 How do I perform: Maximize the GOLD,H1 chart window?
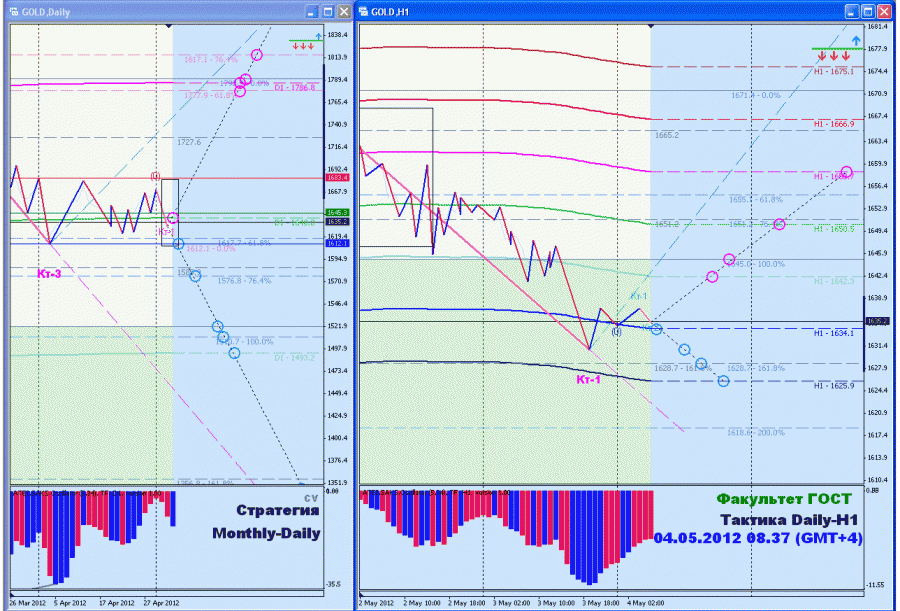[868, 11]
